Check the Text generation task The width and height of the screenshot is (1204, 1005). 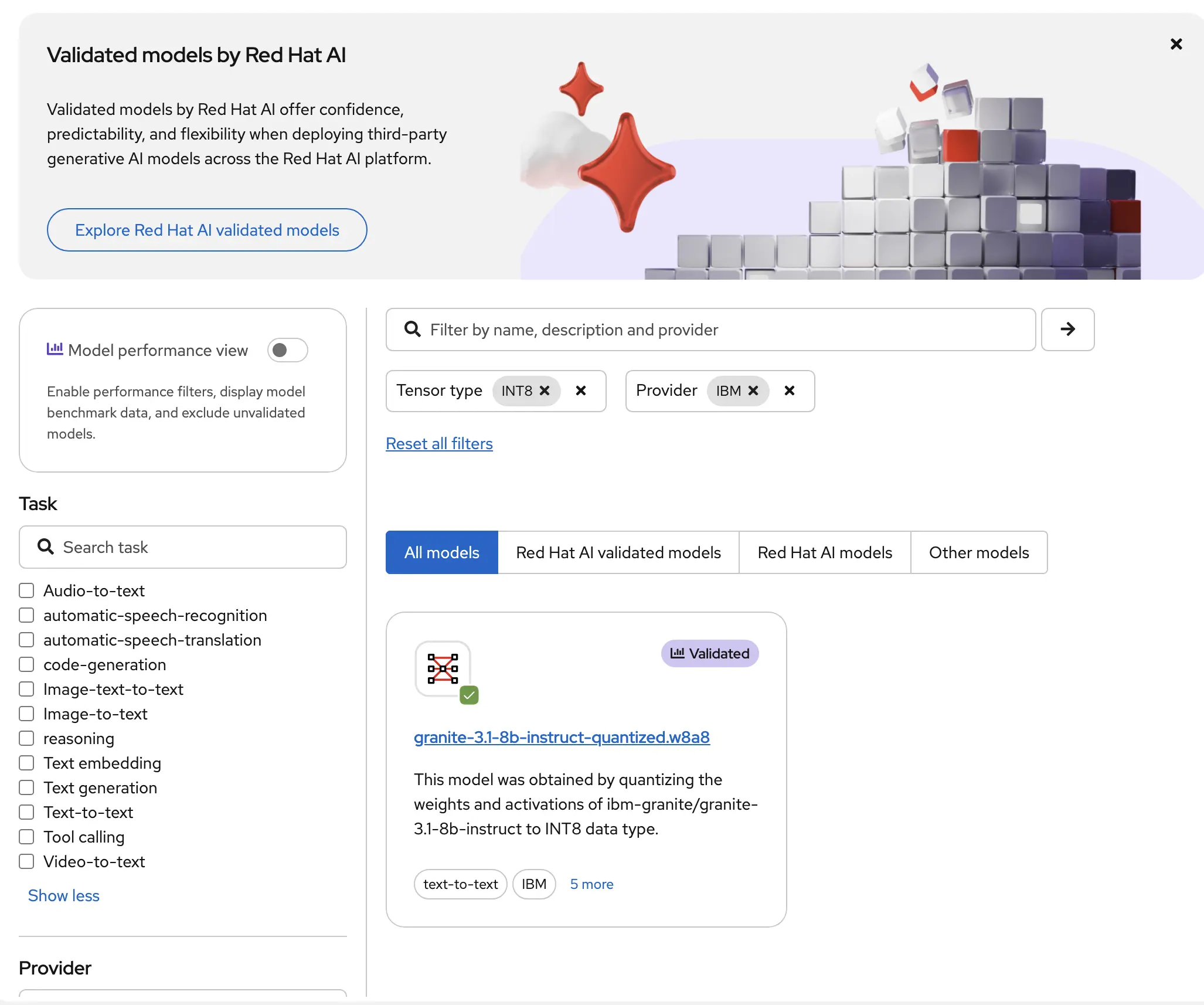point(26,787)
